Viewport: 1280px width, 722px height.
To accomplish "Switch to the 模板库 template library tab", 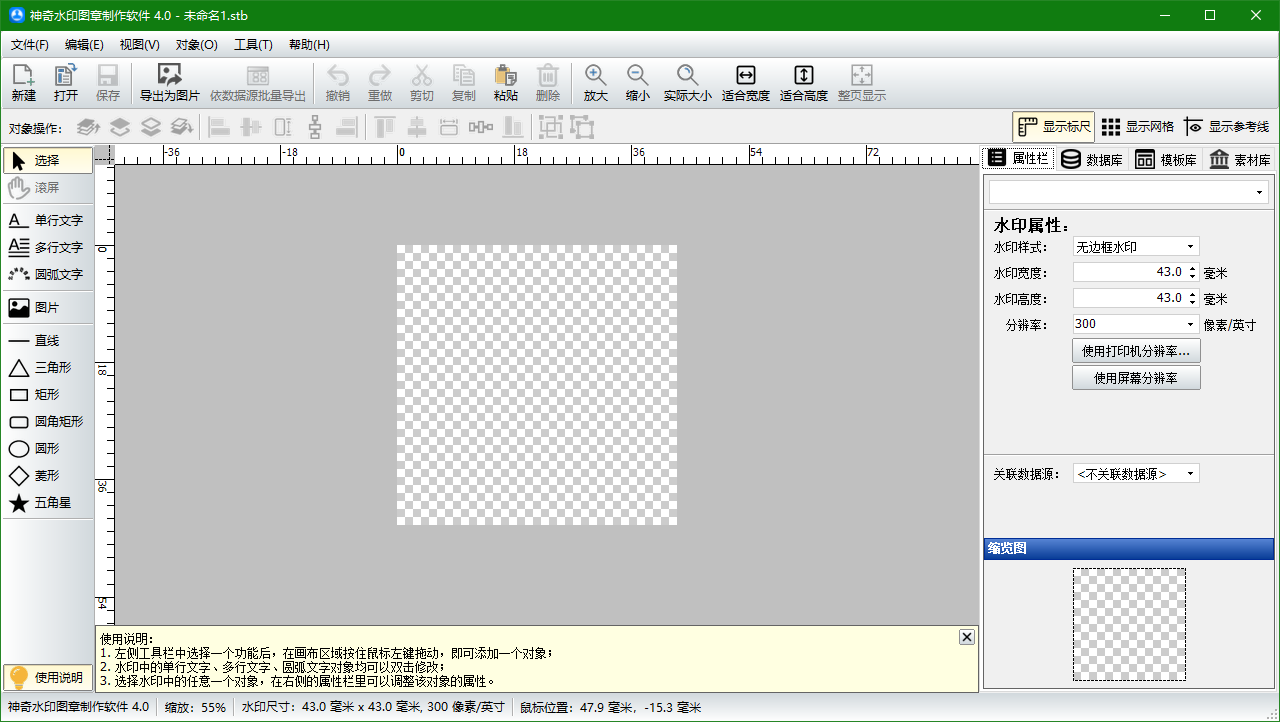I will pos(1165,160).
